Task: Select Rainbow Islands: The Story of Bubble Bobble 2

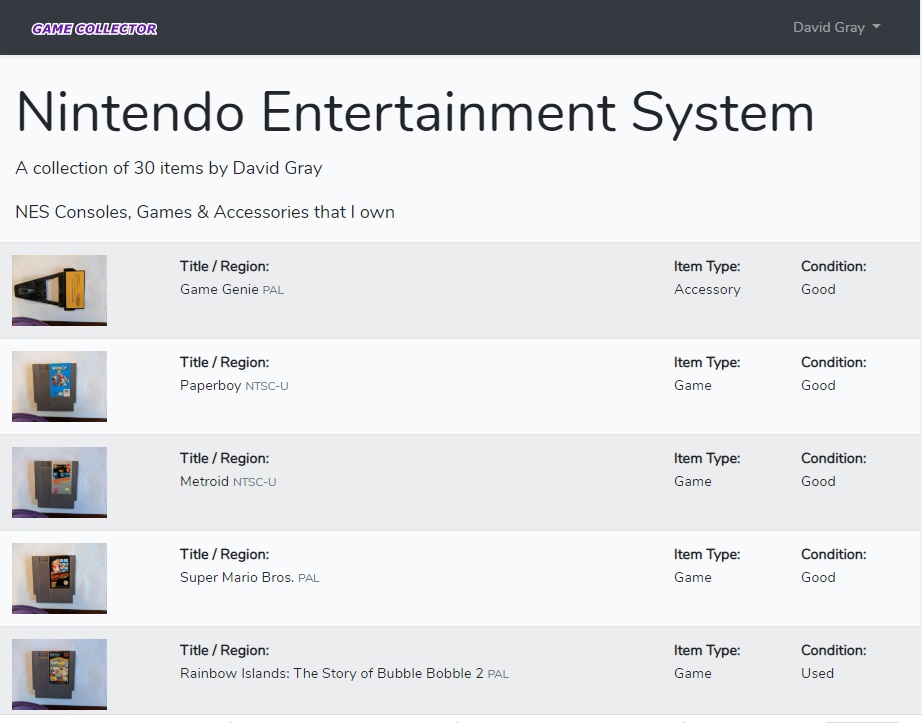Action: [332, 673]
